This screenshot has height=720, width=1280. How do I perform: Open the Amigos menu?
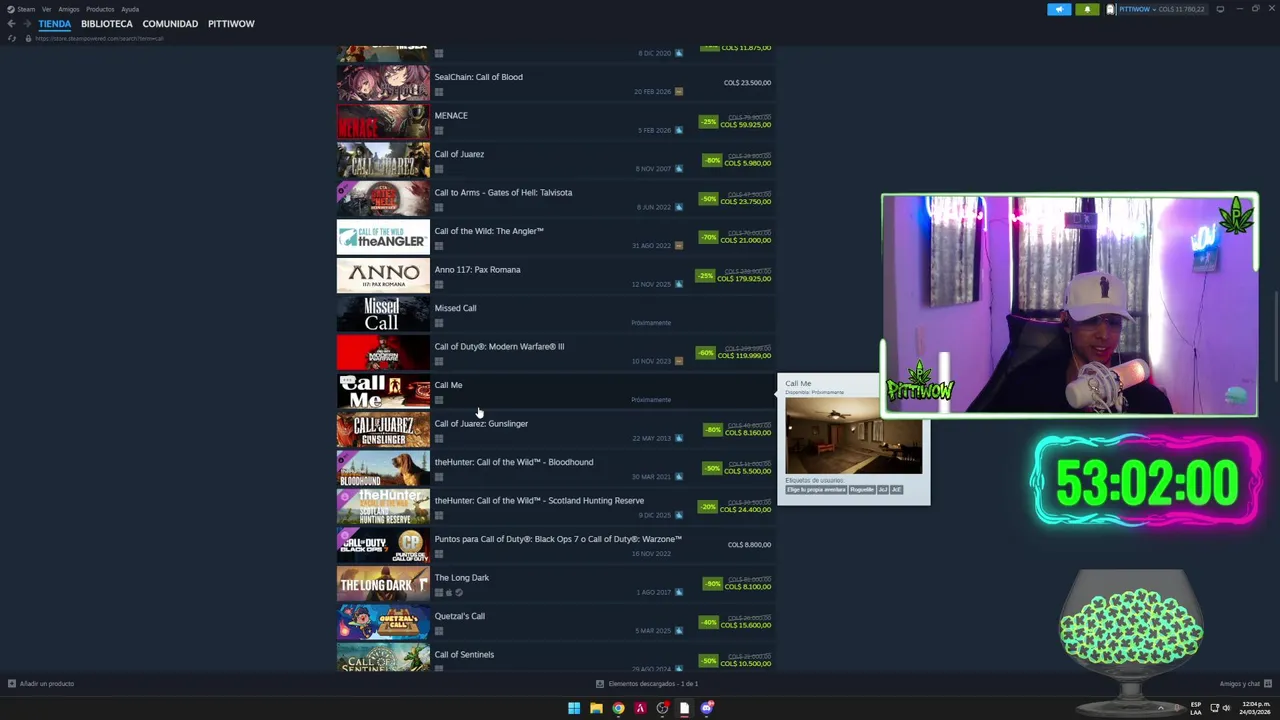(x=69, y=9)
